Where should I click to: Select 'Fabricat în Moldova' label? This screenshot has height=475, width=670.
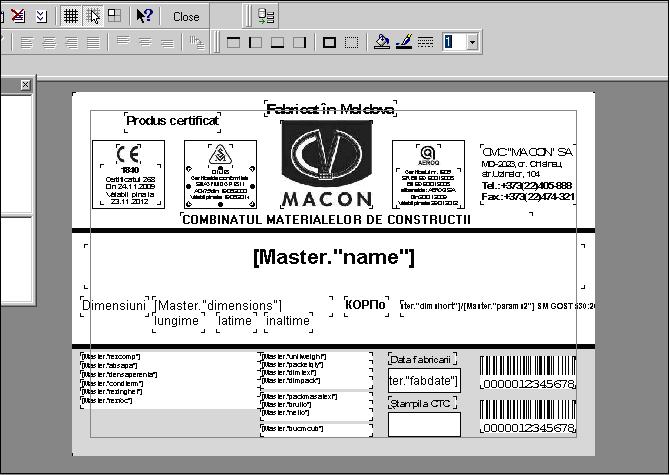pos(330,109)
